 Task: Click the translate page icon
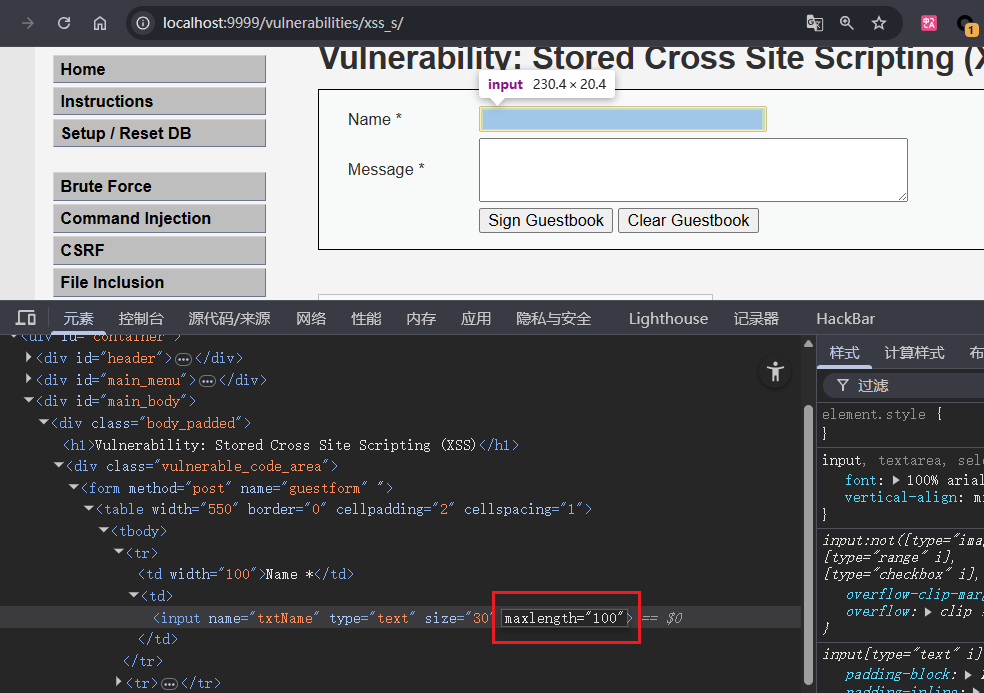(815, 23)
